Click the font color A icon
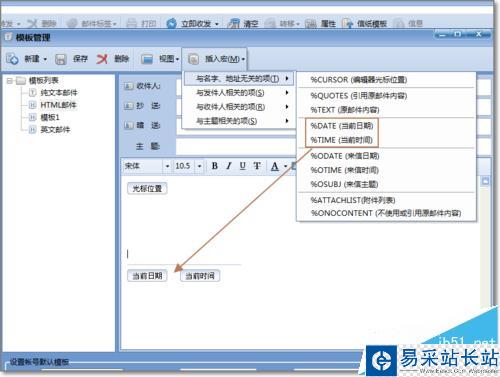This screenshot has height=377, width=500. [x=275, y=166]
